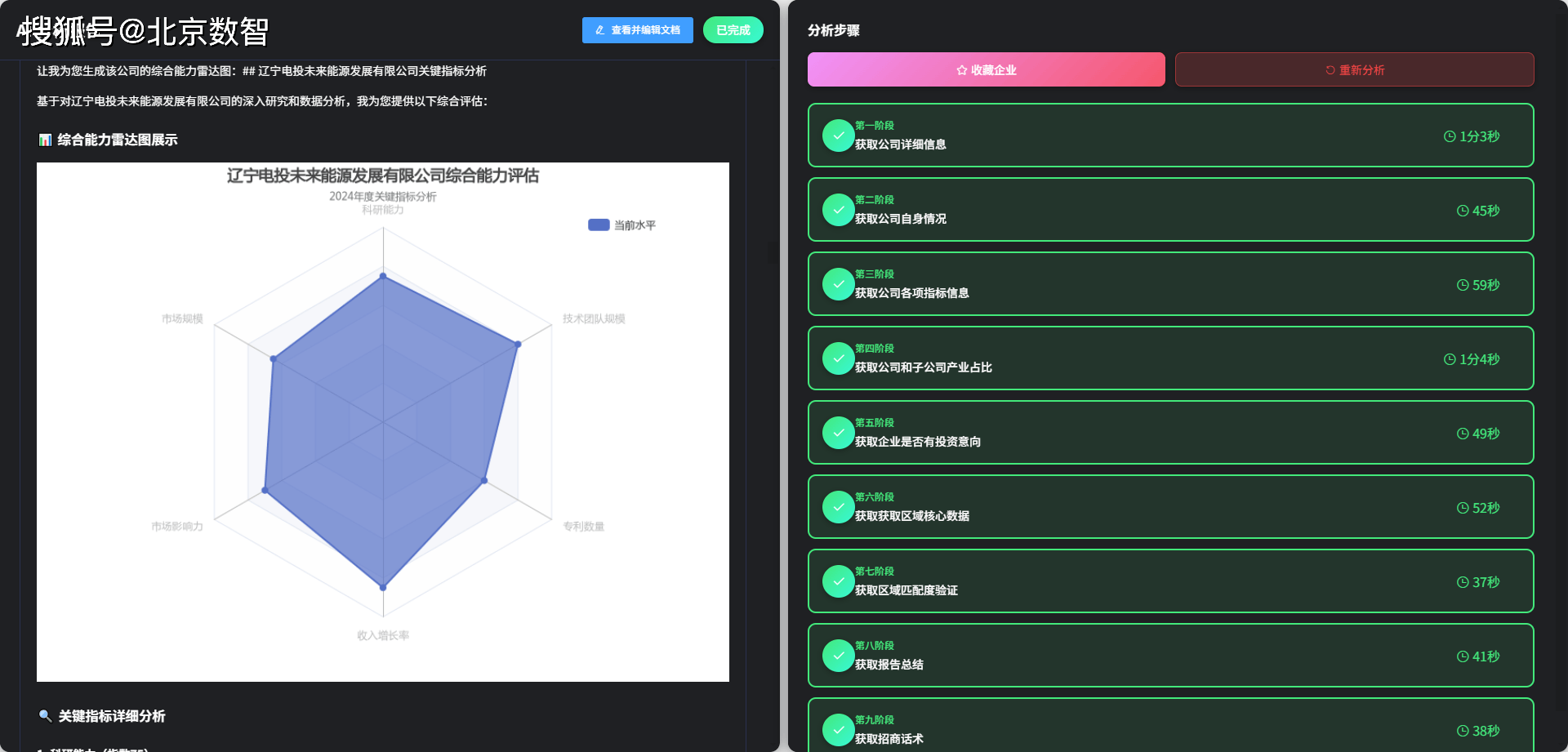1568x752 pixels.
Task: Click the 科研能力 data point on radar
Action: coord(383,276)
